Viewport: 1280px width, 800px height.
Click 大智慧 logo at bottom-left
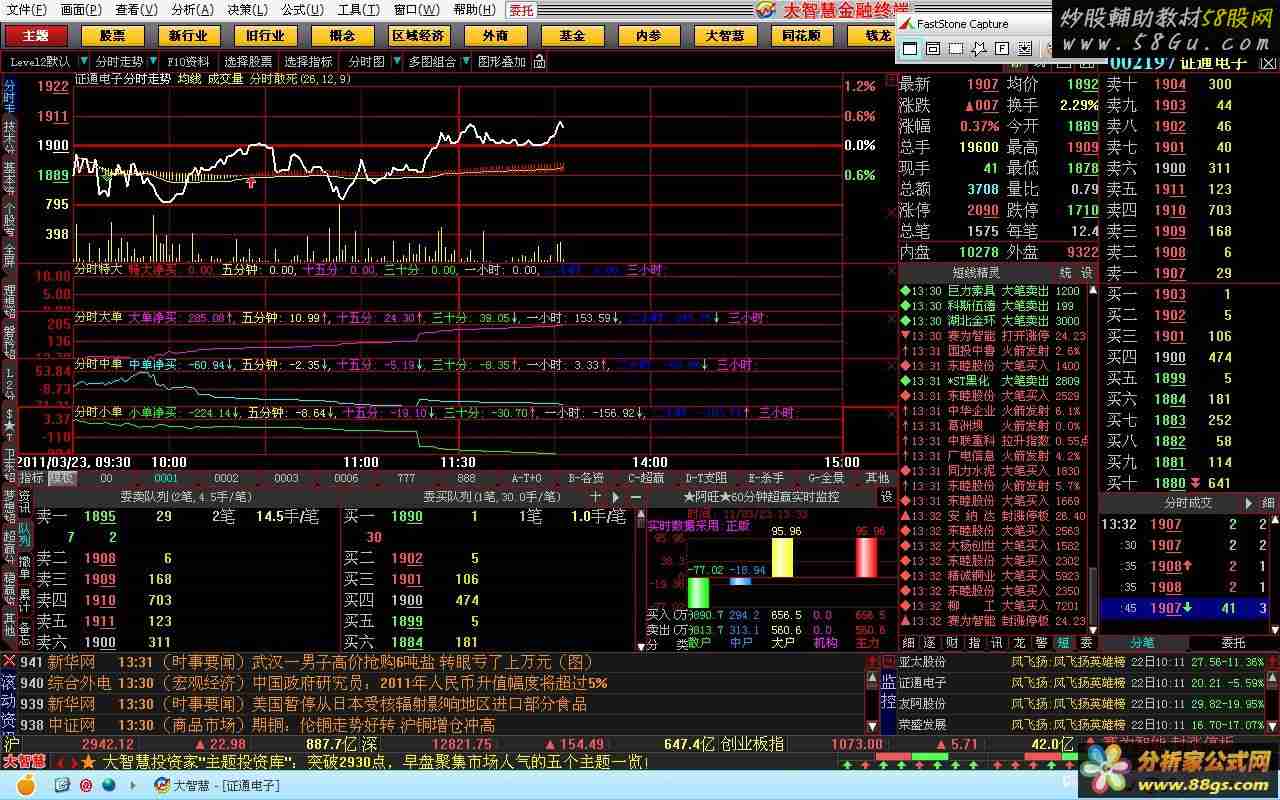(23, 762)
